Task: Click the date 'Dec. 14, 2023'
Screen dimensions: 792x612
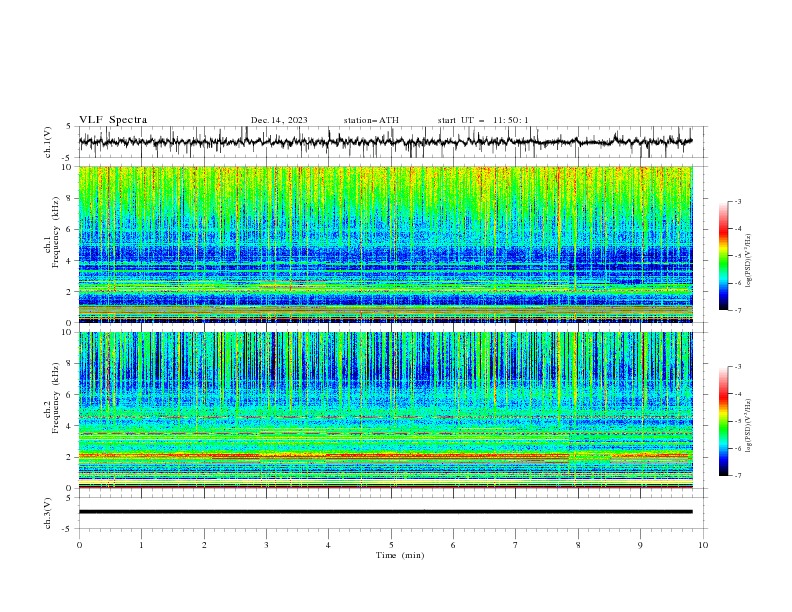Action: pos(279,120)
